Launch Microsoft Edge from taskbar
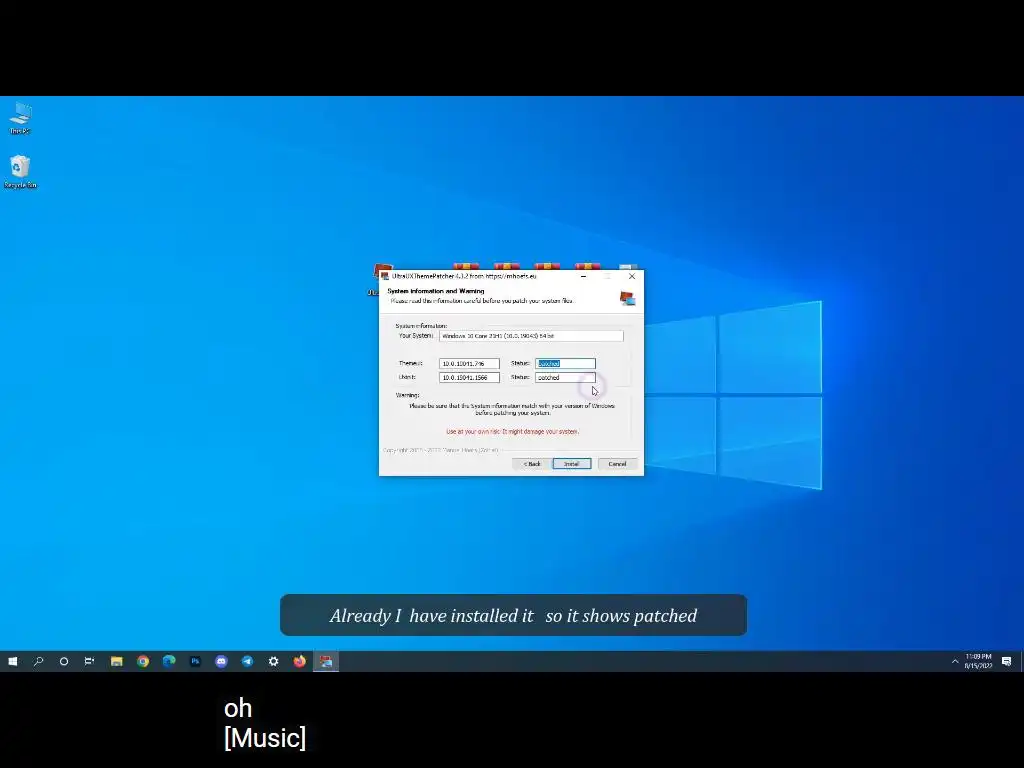 [169, 662]
